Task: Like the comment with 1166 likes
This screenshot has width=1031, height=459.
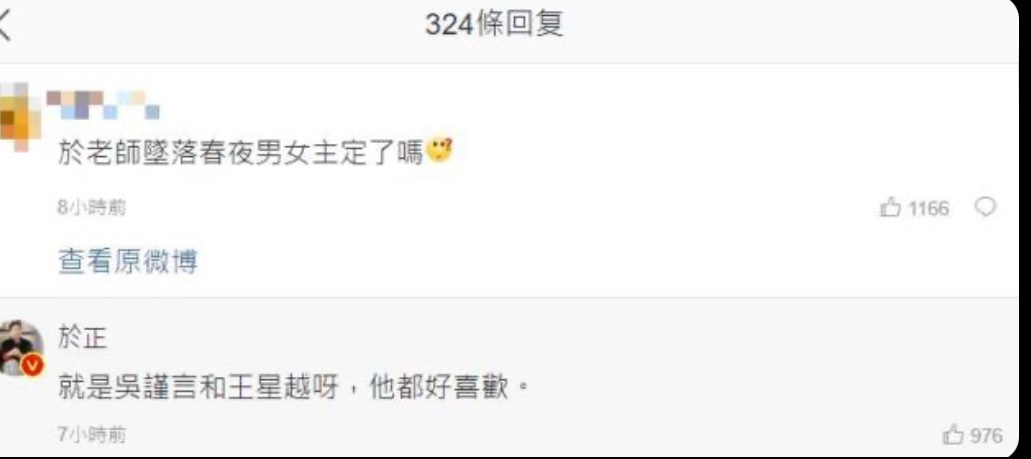Action: pos(890,208)
